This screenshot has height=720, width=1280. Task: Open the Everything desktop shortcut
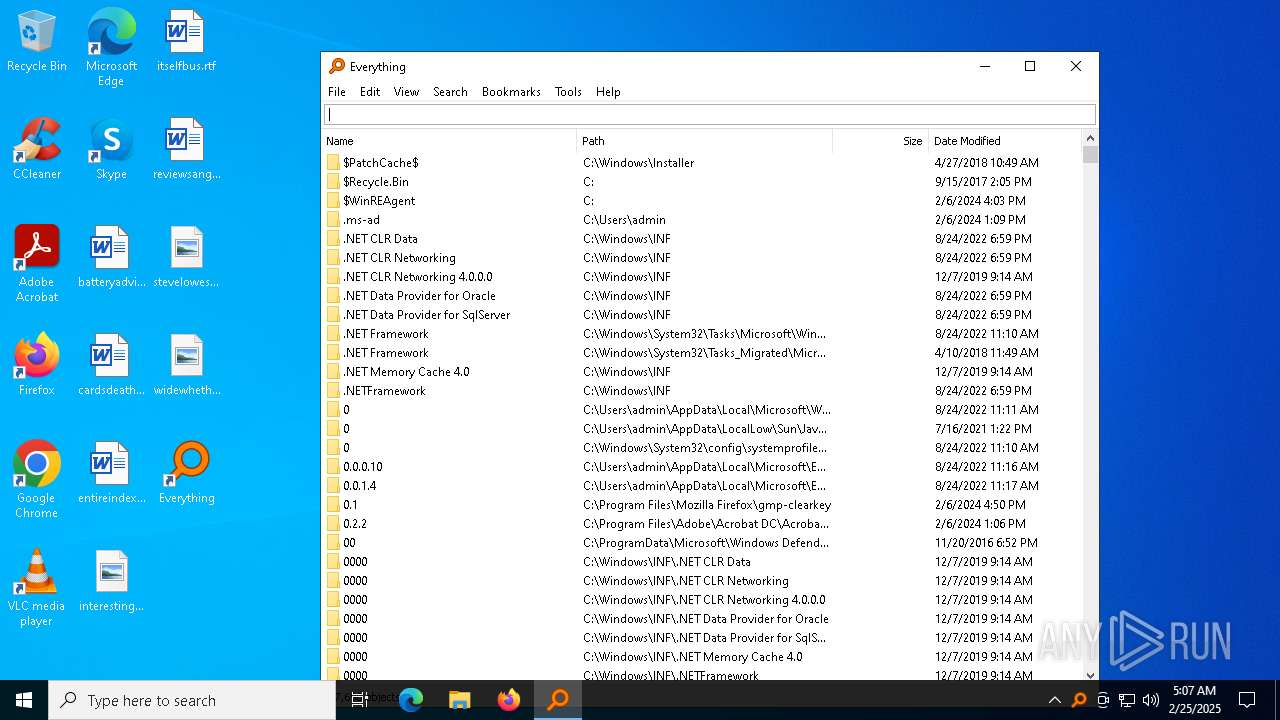coord(186,474)
